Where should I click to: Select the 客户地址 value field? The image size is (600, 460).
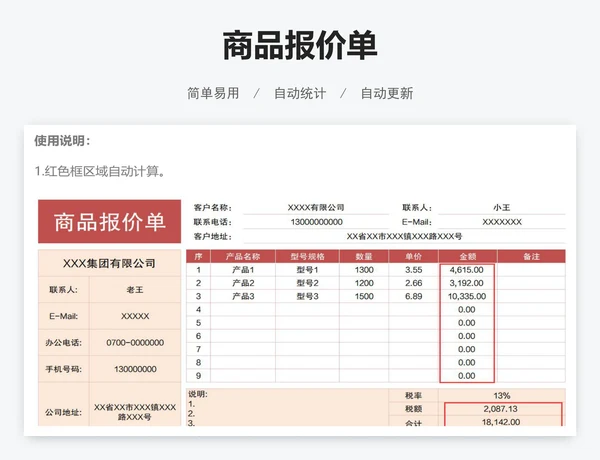pyautogui.click(x=404, y=237)
